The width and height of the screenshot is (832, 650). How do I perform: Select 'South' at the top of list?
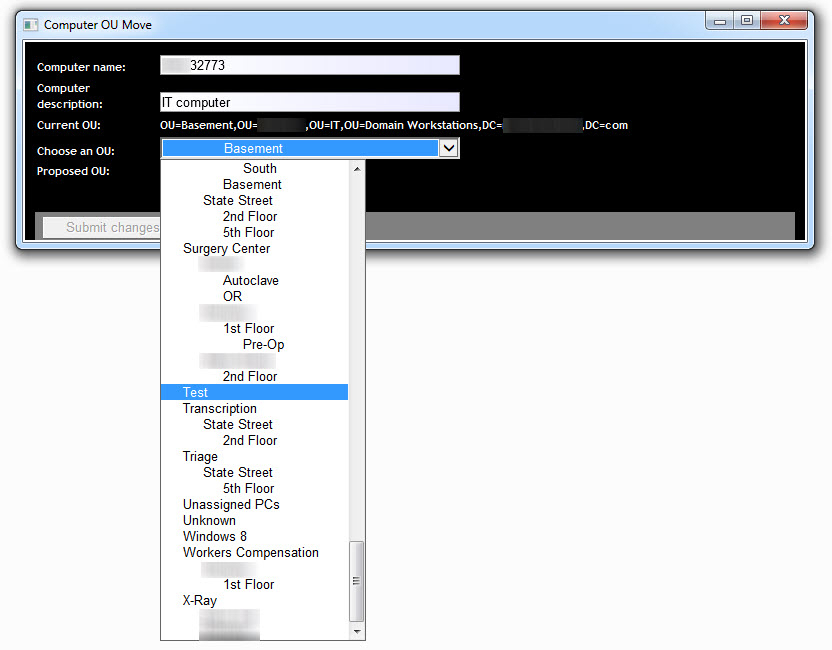[x=259, y=168]
